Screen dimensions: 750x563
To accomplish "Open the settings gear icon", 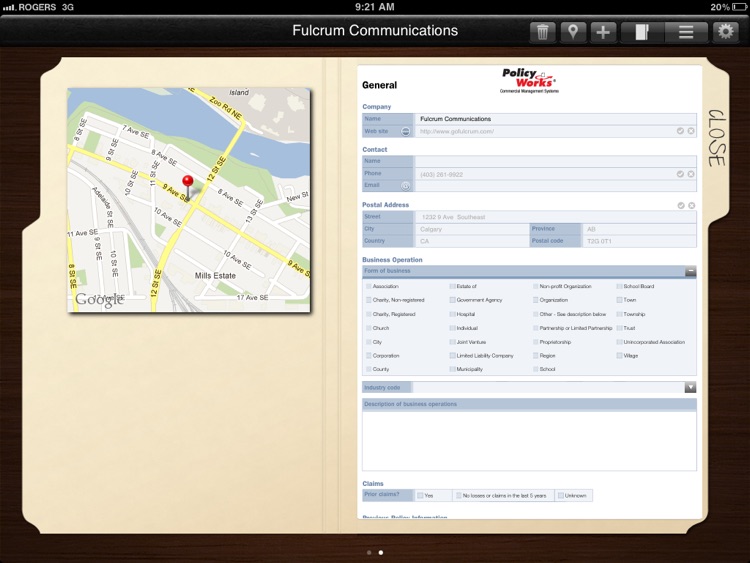I will tap(725, 32).
